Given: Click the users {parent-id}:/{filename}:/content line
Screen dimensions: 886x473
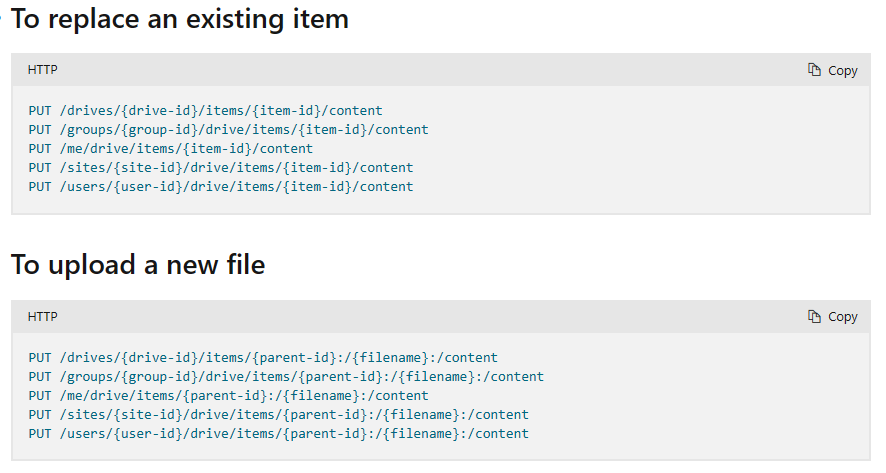Looking at the screenshot, I should point(279,433).
